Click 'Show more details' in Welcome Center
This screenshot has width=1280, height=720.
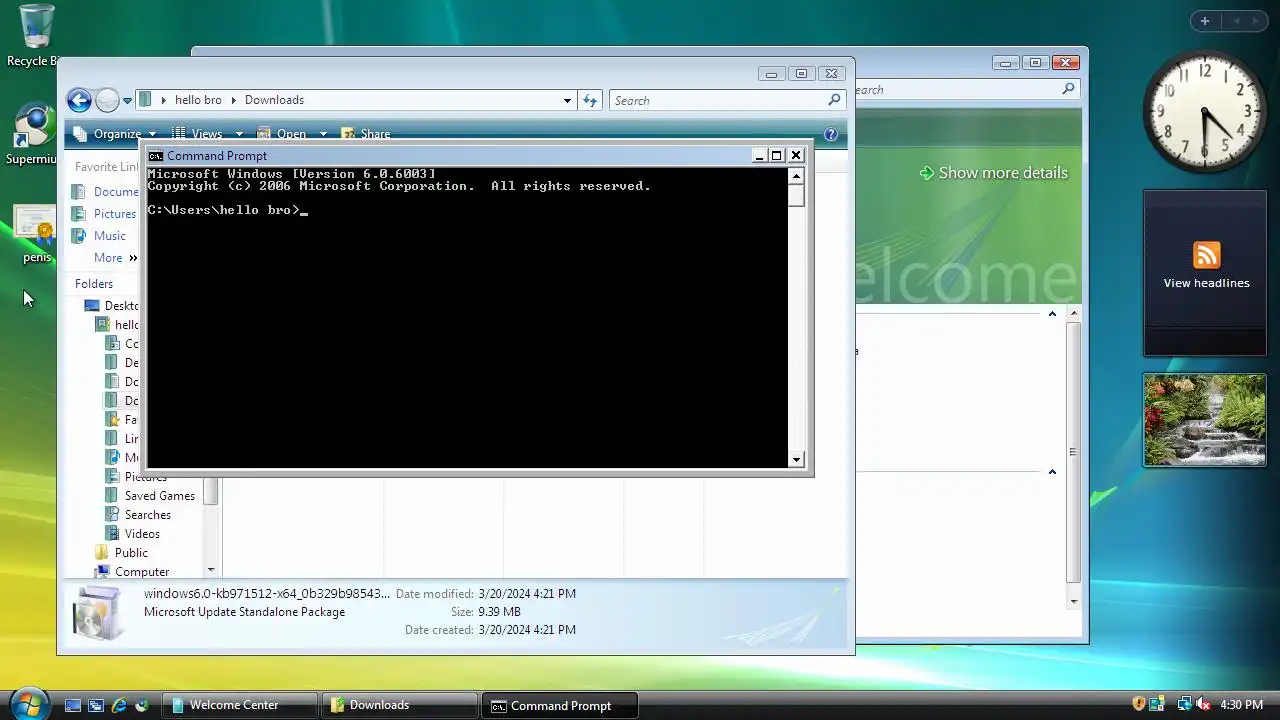(993, 173)
